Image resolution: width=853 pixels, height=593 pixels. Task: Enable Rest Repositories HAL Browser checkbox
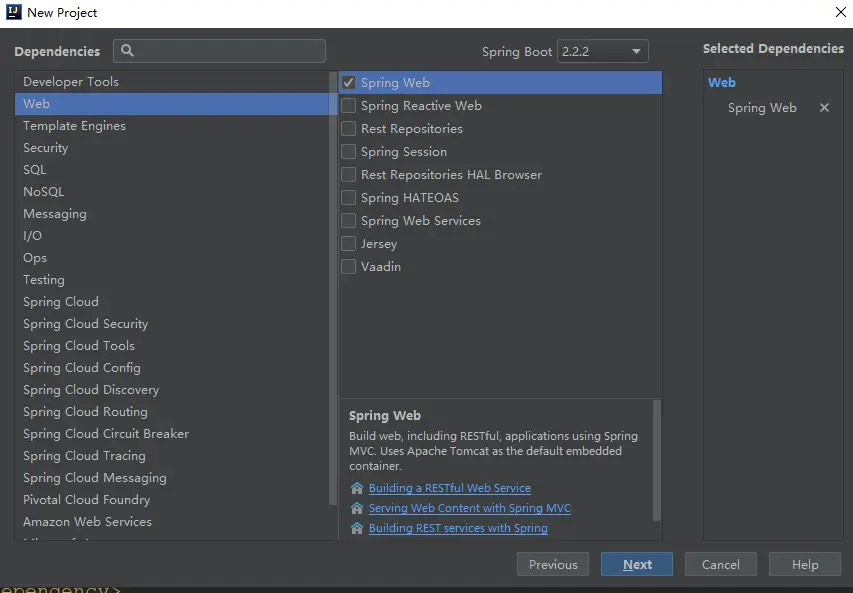coord(348,175)
